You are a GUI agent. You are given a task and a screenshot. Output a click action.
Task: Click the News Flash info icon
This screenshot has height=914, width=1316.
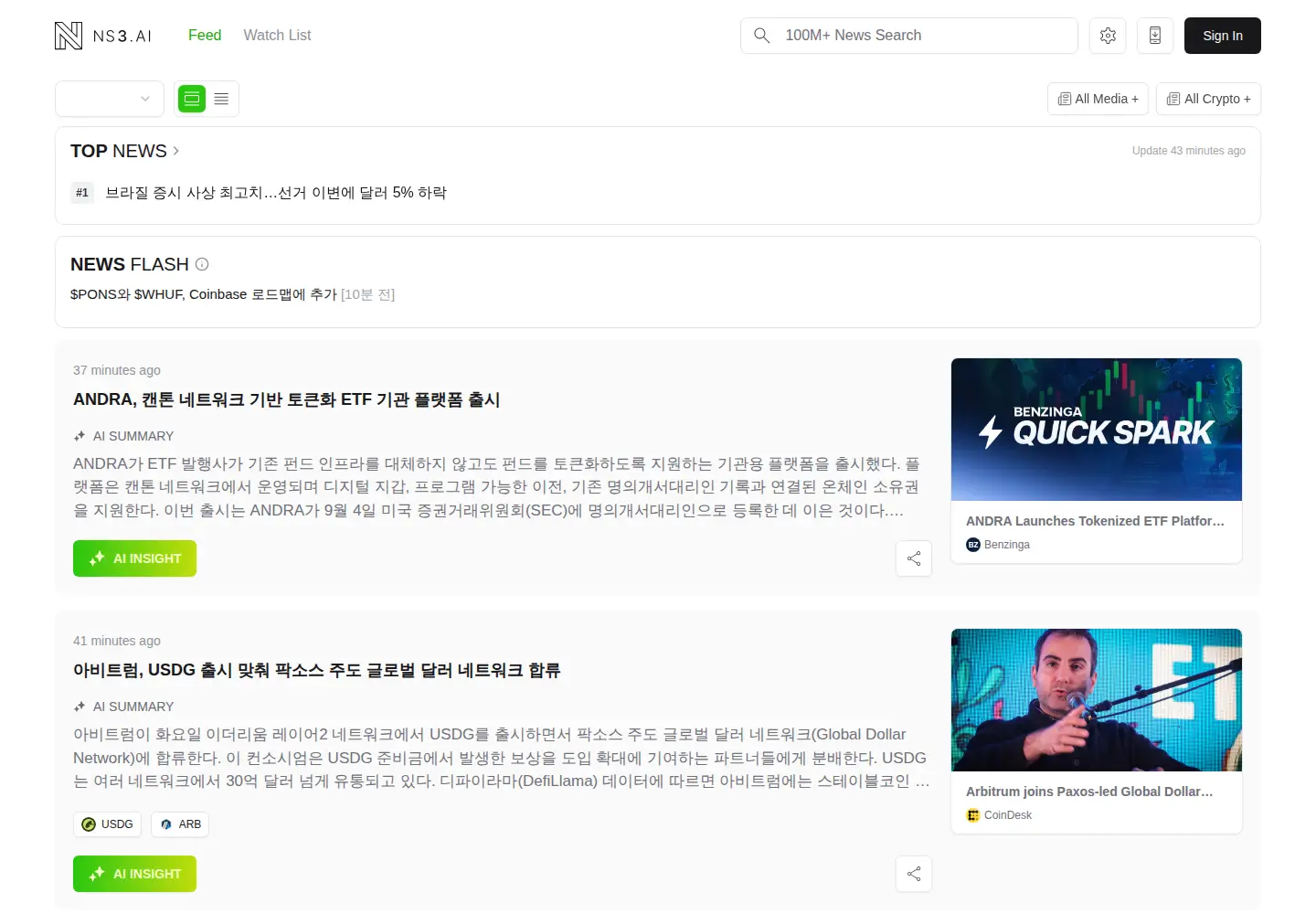(x=202, y=264)
